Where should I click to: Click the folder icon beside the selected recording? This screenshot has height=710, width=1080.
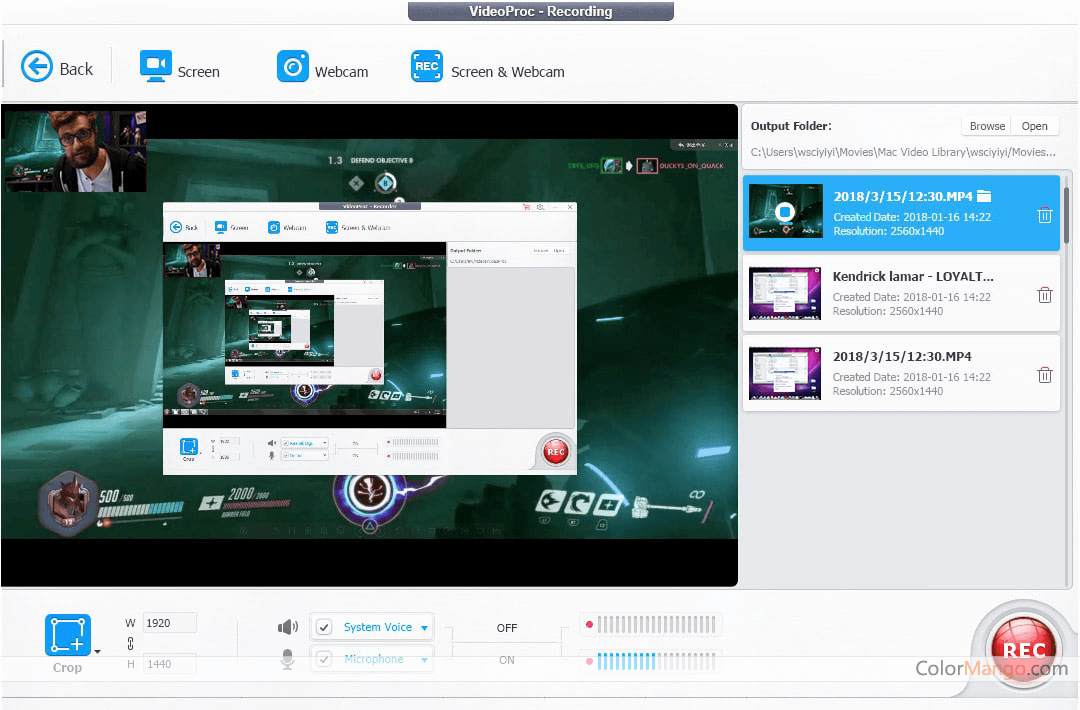coord(984,196)
